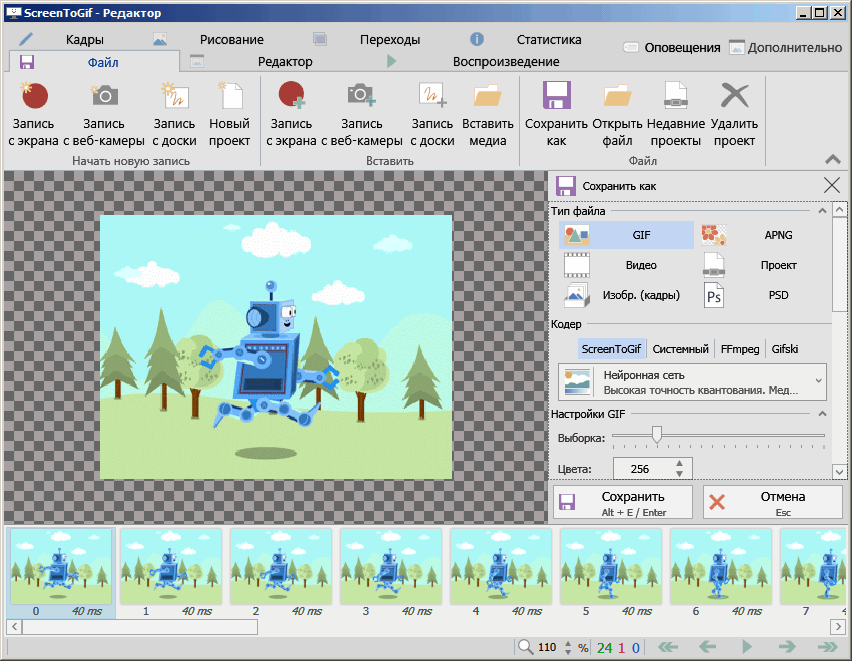Go to first frame
The width and height of the screenshot is (852, 661).
tap(668, 647)
